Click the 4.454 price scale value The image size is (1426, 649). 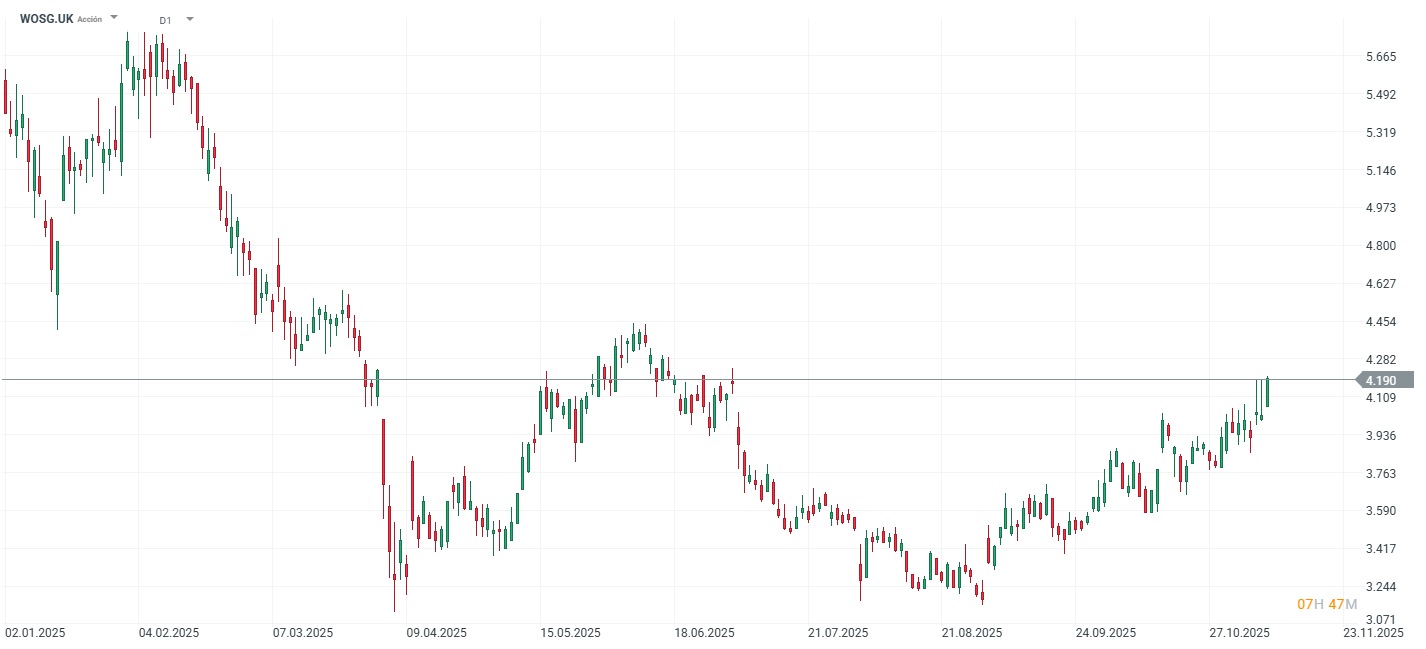[1380, 322]
